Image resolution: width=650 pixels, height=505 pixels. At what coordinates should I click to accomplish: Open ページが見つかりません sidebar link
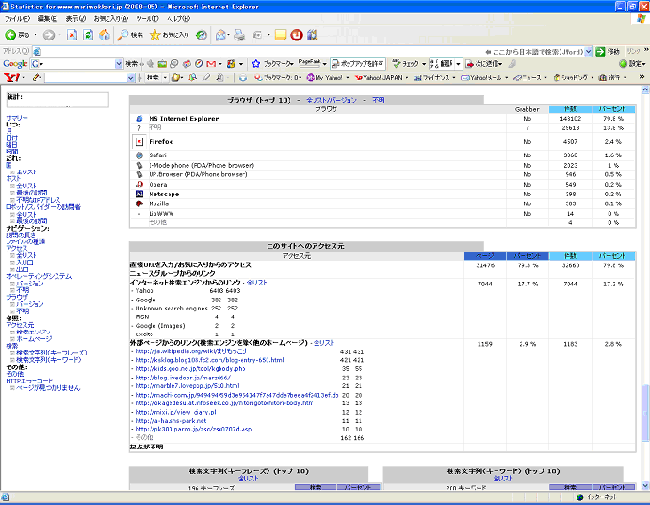[x=48, y=388]
